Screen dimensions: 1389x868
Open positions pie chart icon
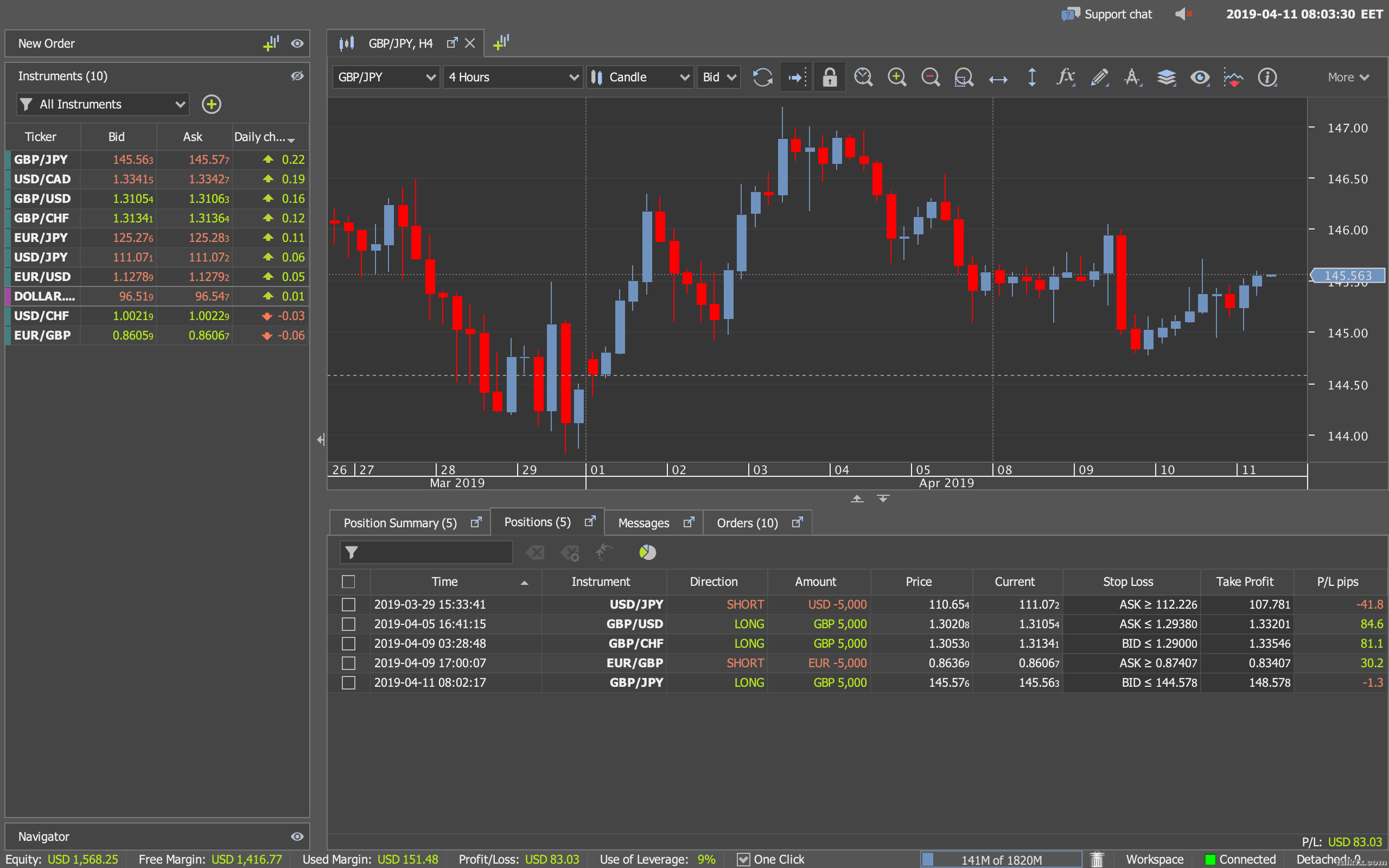(647, 552)
